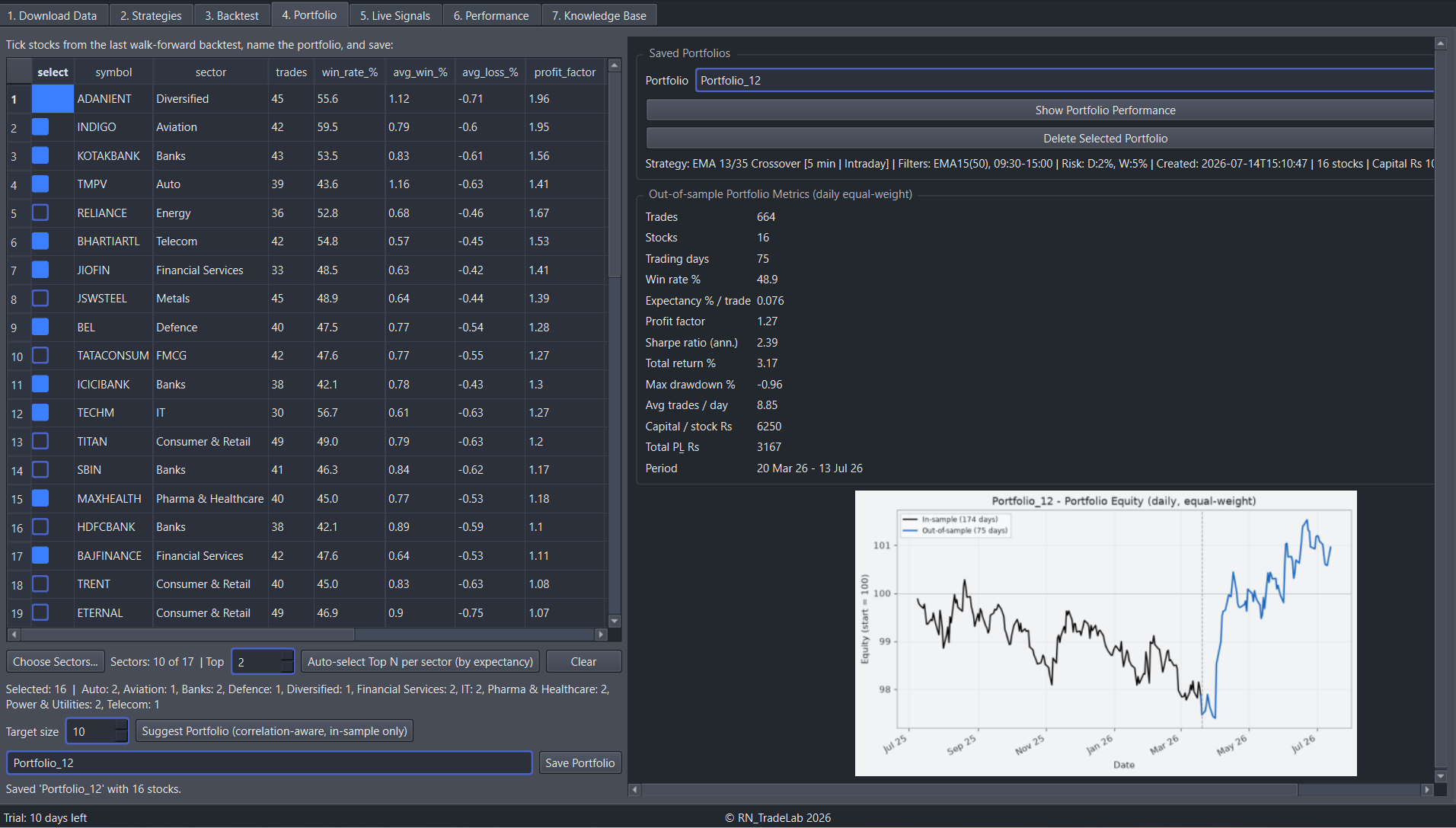1456x828 pixels.
Task: Click the Target size spinner field
Action: pos(97,731)
